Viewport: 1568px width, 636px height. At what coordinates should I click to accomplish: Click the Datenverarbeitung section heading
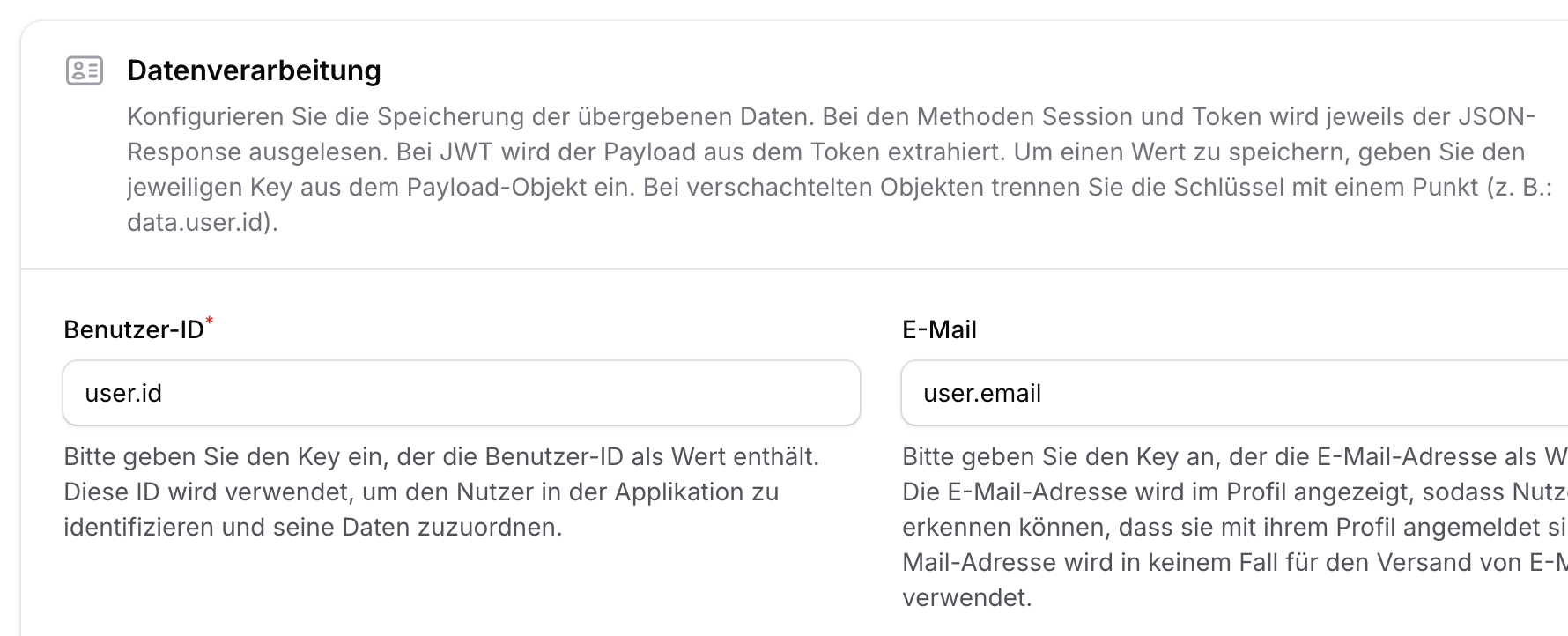click(x=255, y=70)
